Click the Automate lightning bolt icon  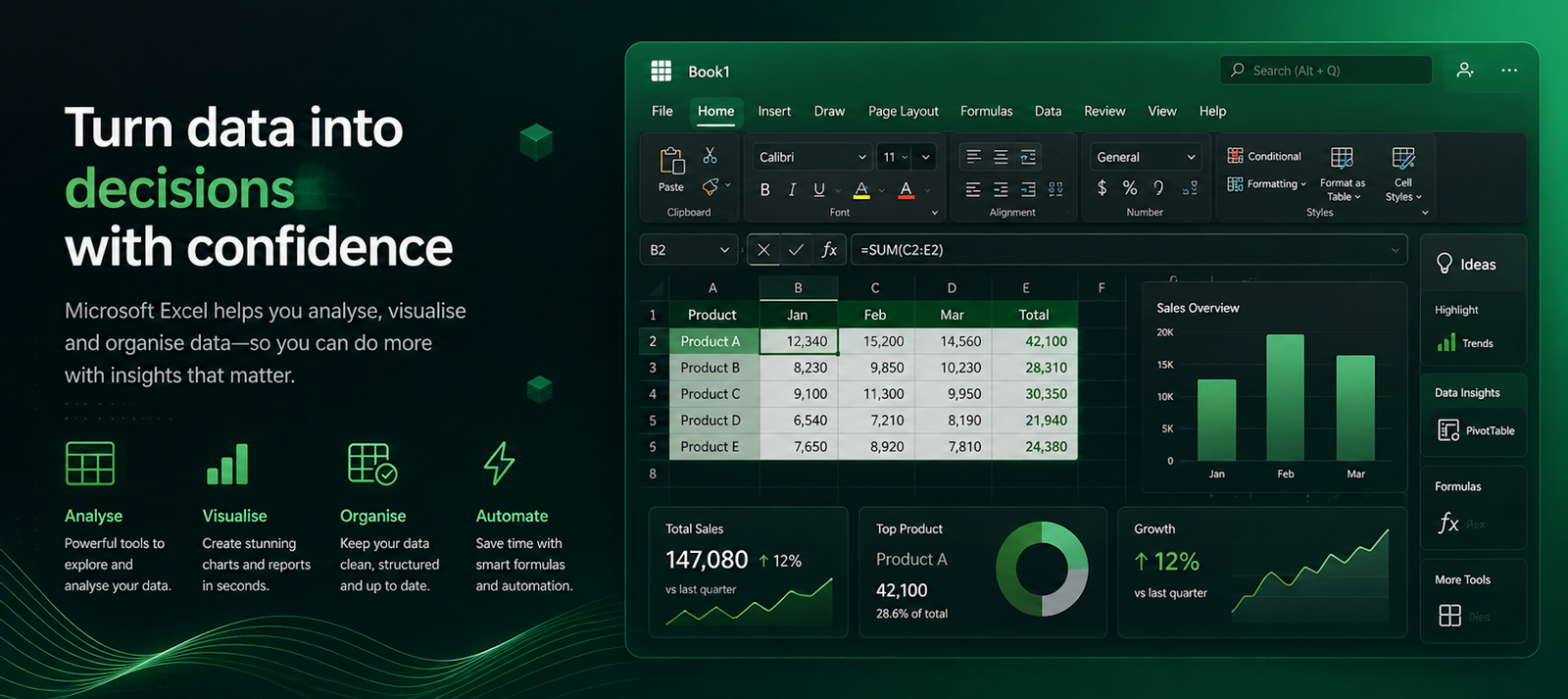click(499, 463)
